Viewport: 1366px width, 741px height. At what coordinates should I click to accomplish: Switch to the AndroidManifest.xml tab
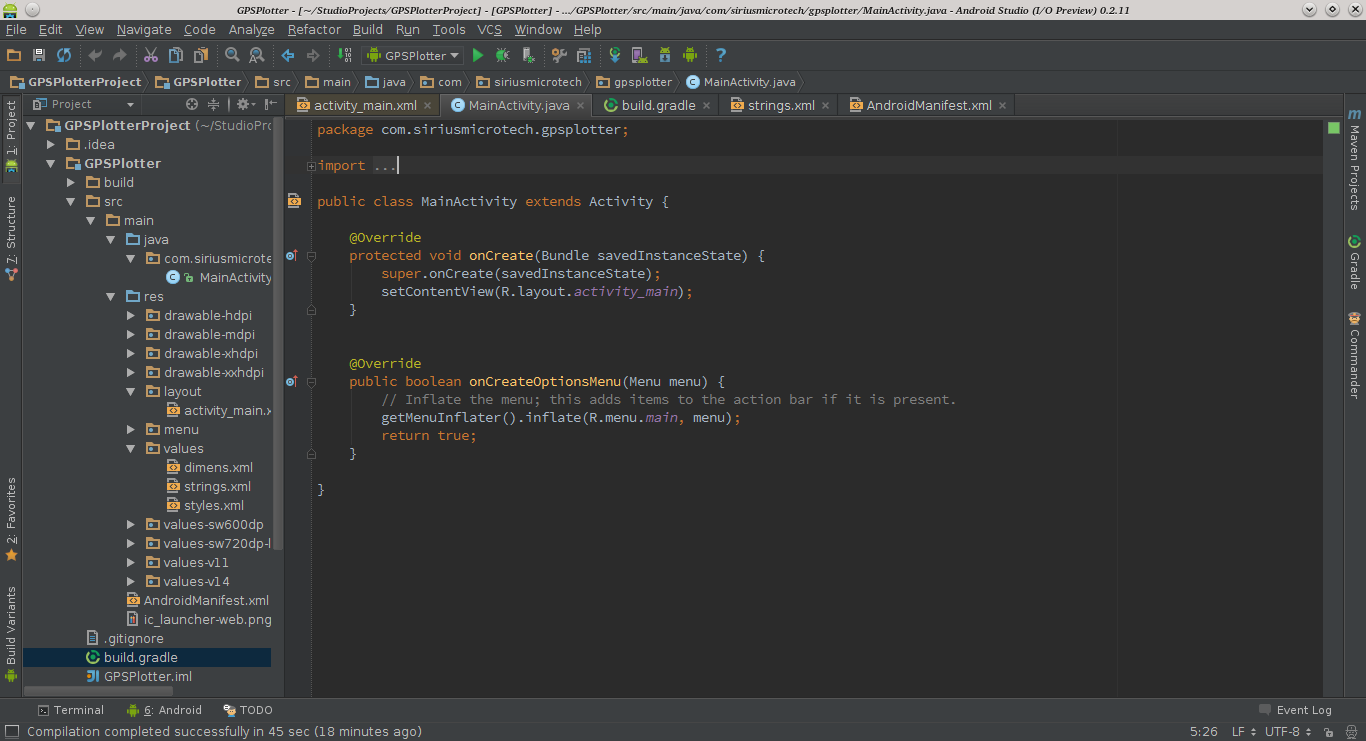(929, 105)
